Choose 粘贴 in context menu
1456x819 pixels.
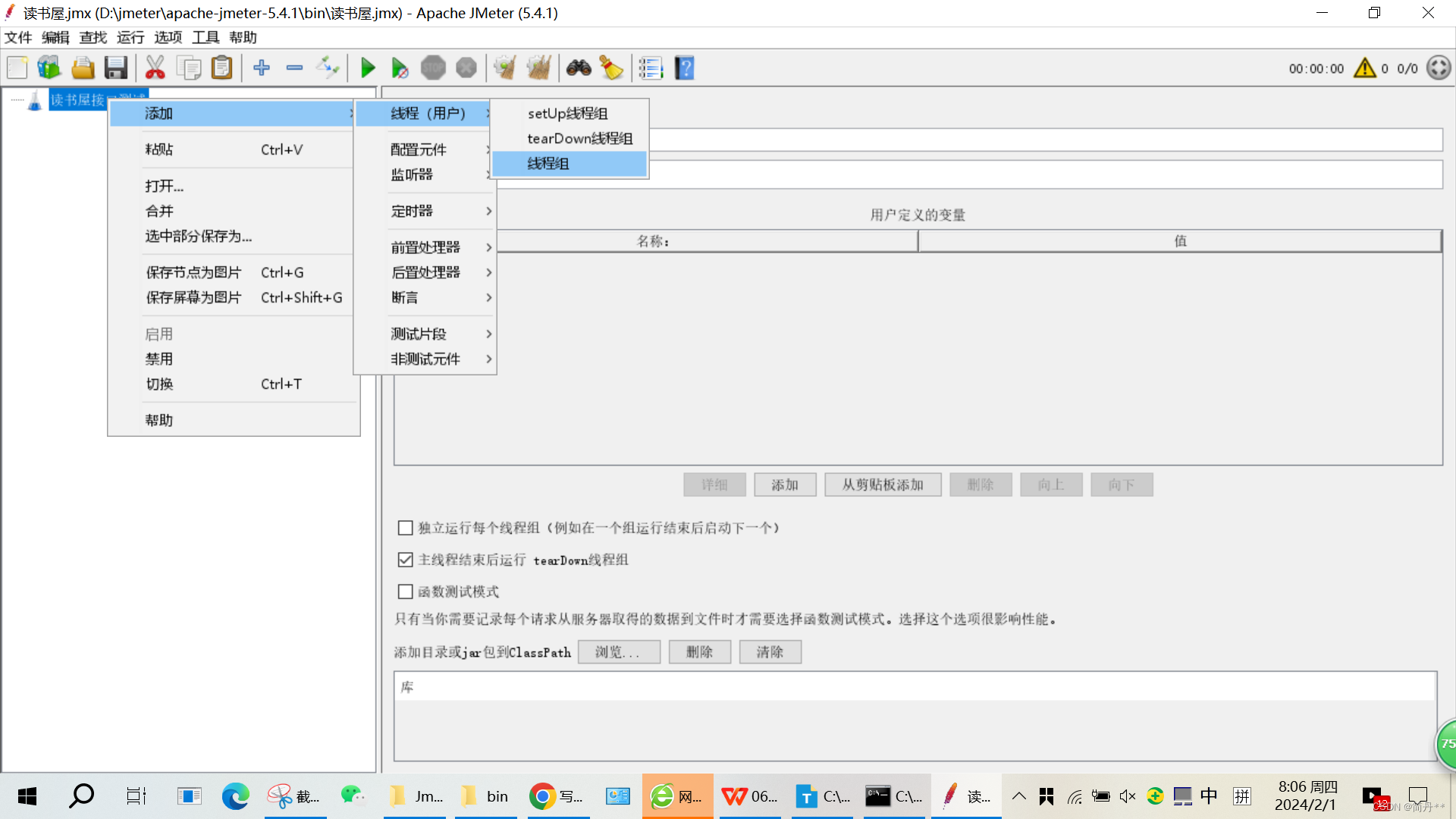(232, 149)
